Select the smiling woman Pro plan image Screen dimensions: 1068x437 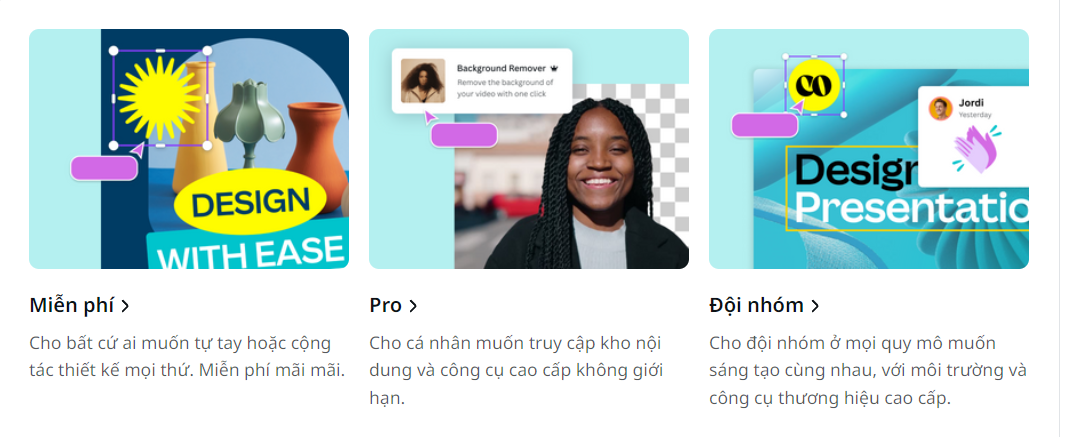pyautogui.click(x=529, y=149)
